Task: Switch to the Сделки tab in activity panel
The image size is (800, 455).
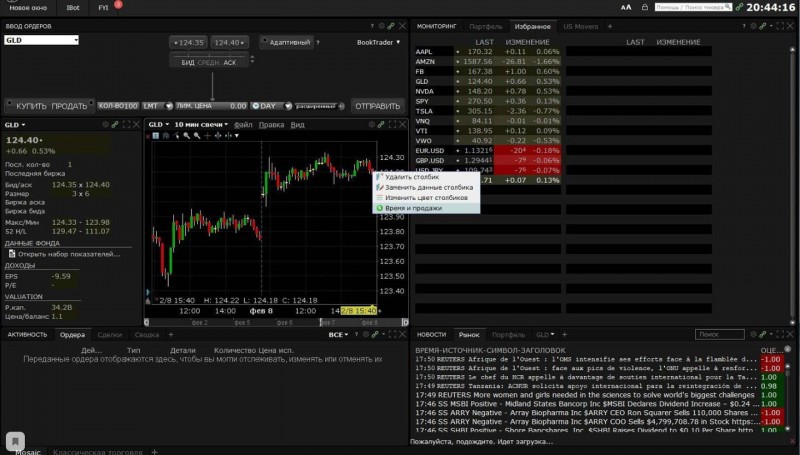Action: [110, 335]
